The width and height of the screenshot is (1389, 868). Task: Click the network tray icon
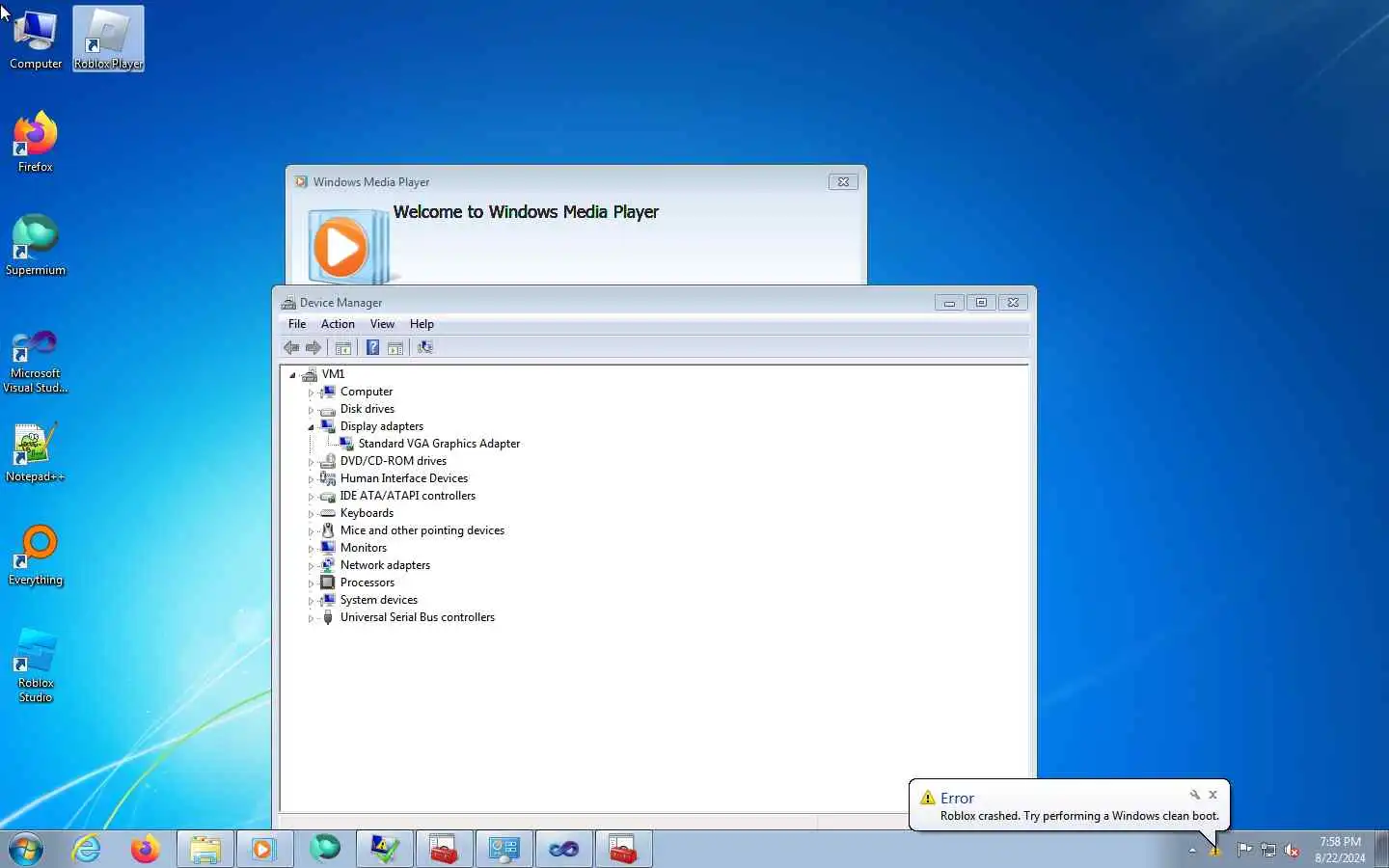[1268, 850]
